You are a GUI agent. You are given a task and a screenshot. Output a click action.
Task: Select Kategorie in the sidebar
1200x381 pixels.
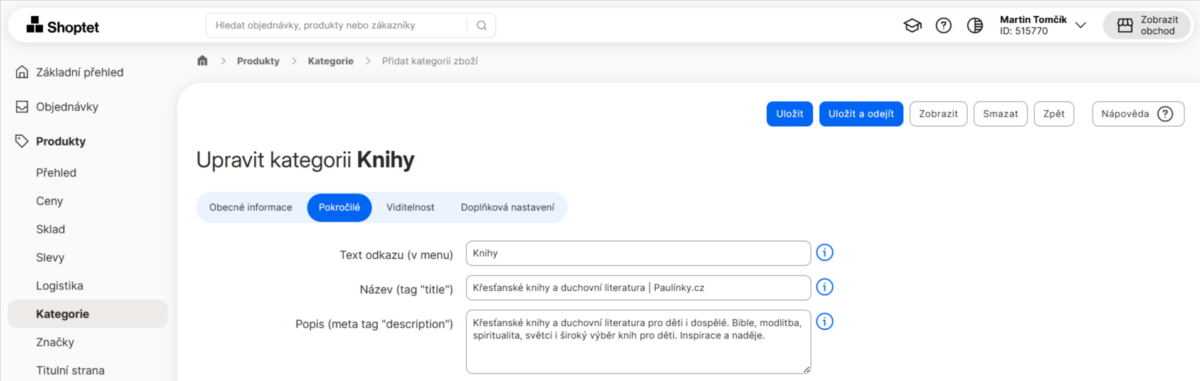88,314
